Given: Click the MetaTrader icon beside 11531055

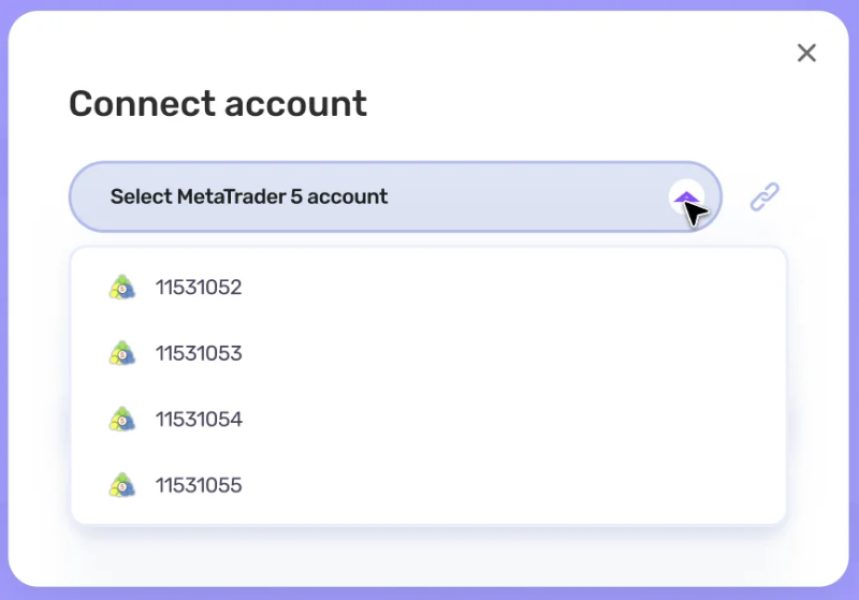Looking at the screenshot, I should coord(122,486).
